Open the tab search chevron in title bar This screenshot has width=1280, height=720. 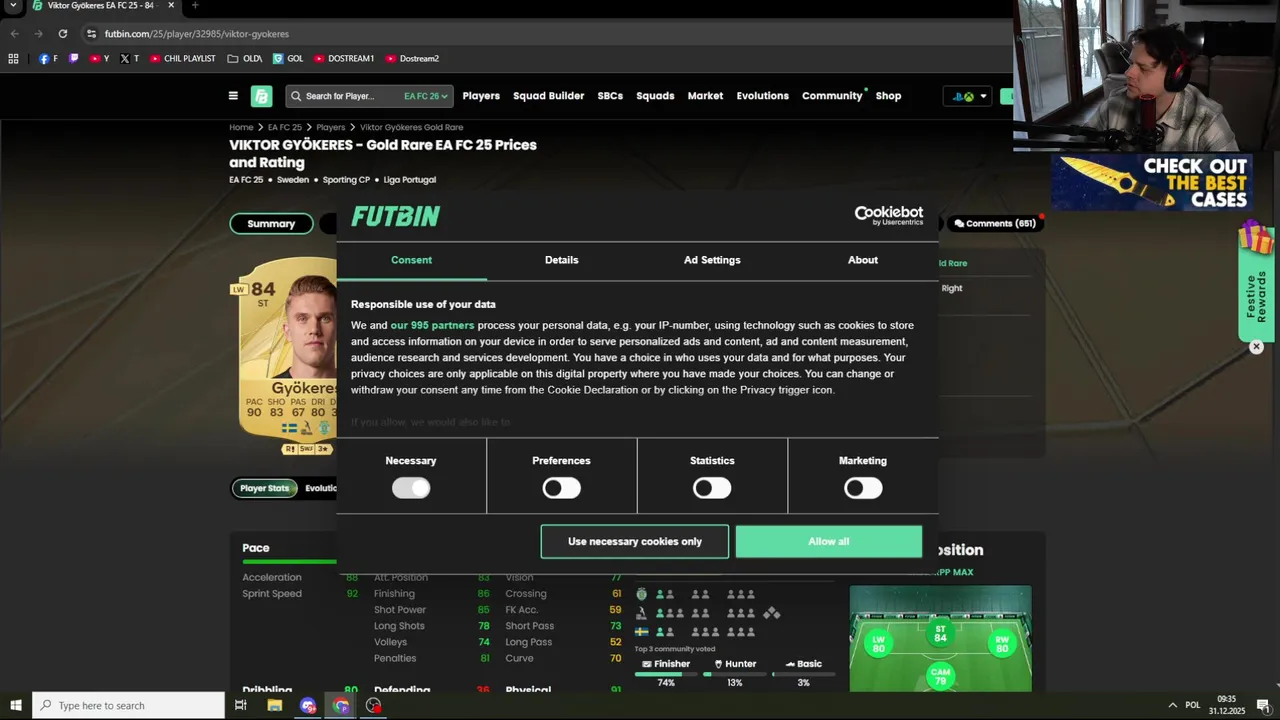point(13,5)
